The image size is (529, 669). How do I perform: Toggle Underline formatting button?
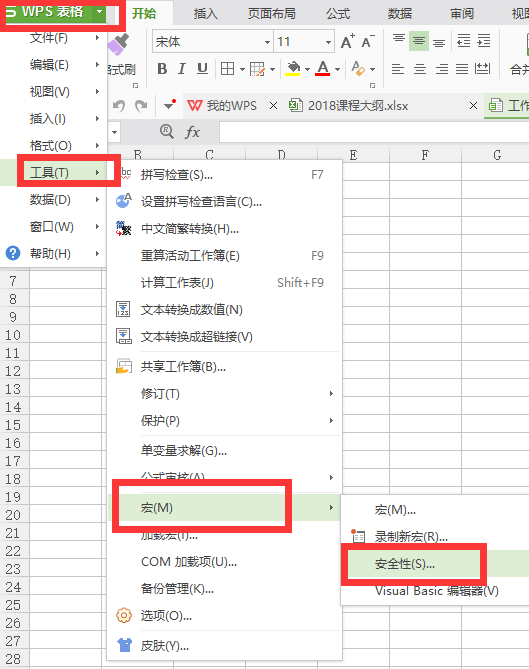point(202,68)
